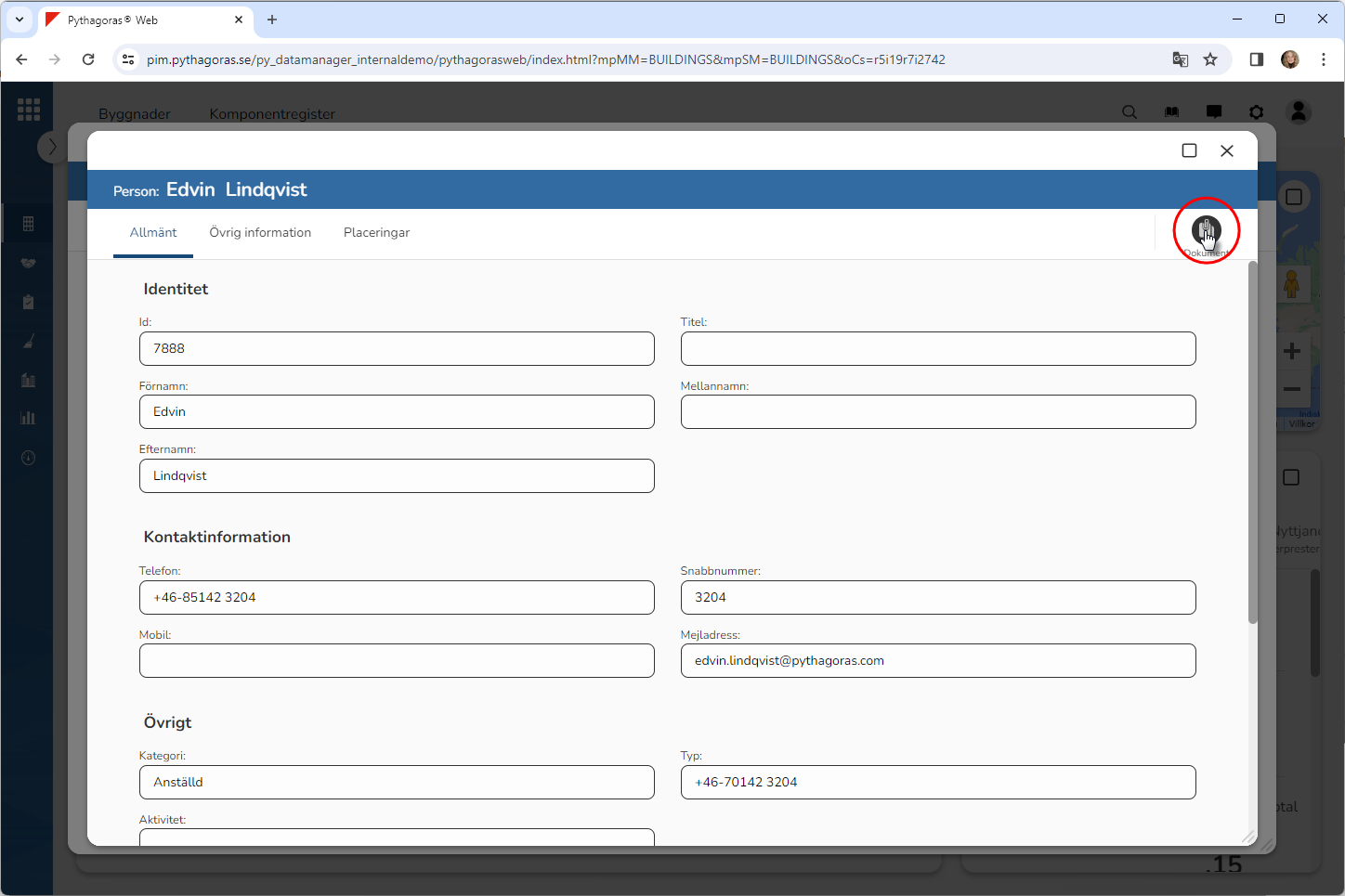Open the user account avatar icon
Screen dimensions: 1345x896
coord(1299,112)
